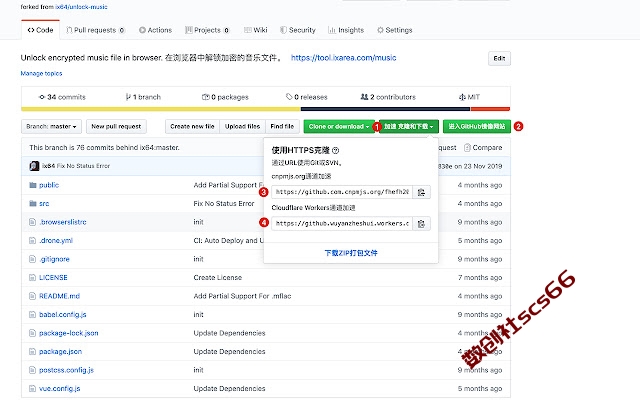
Task: Select the Cloudflare Workers URL field
Action: click(342, 223)
